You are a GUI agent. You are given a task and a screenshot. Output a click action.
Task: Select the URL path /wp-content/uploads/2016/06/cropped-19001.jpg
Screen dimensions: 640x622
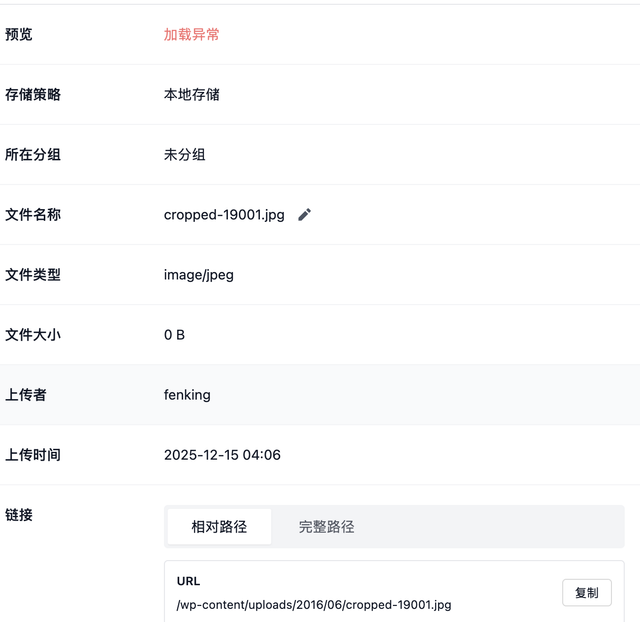point(314,604)
